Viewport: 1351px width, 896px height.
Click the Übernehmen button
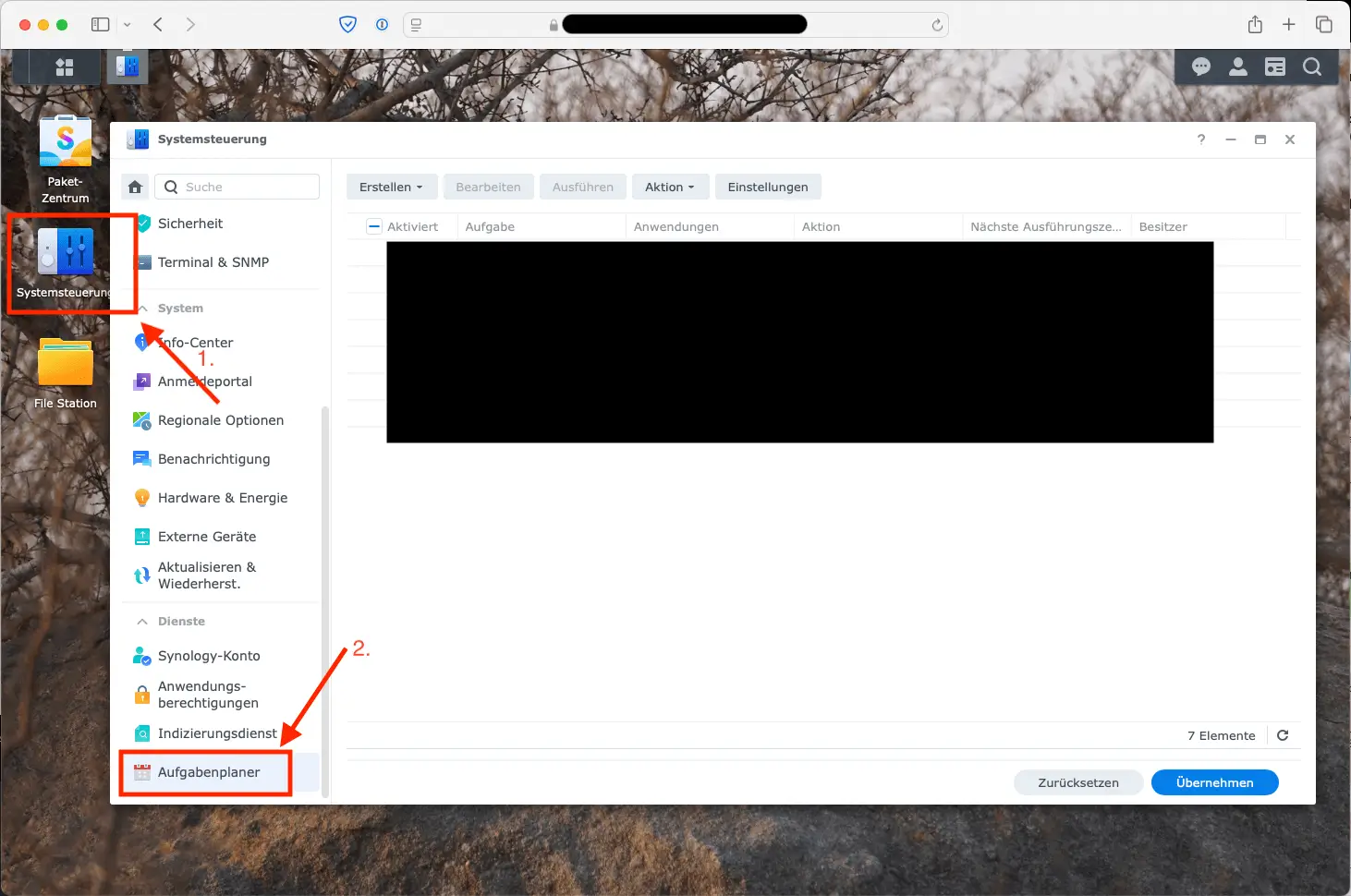click(1214, 781)
